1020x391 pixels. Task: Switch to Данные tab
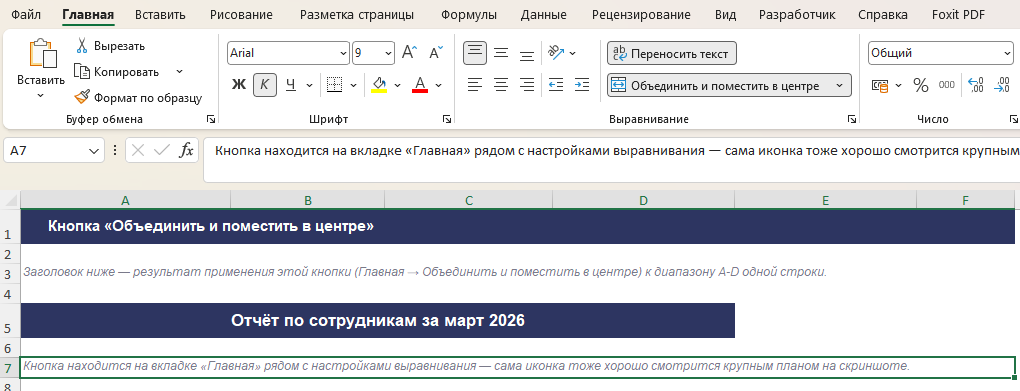(543, 14)
